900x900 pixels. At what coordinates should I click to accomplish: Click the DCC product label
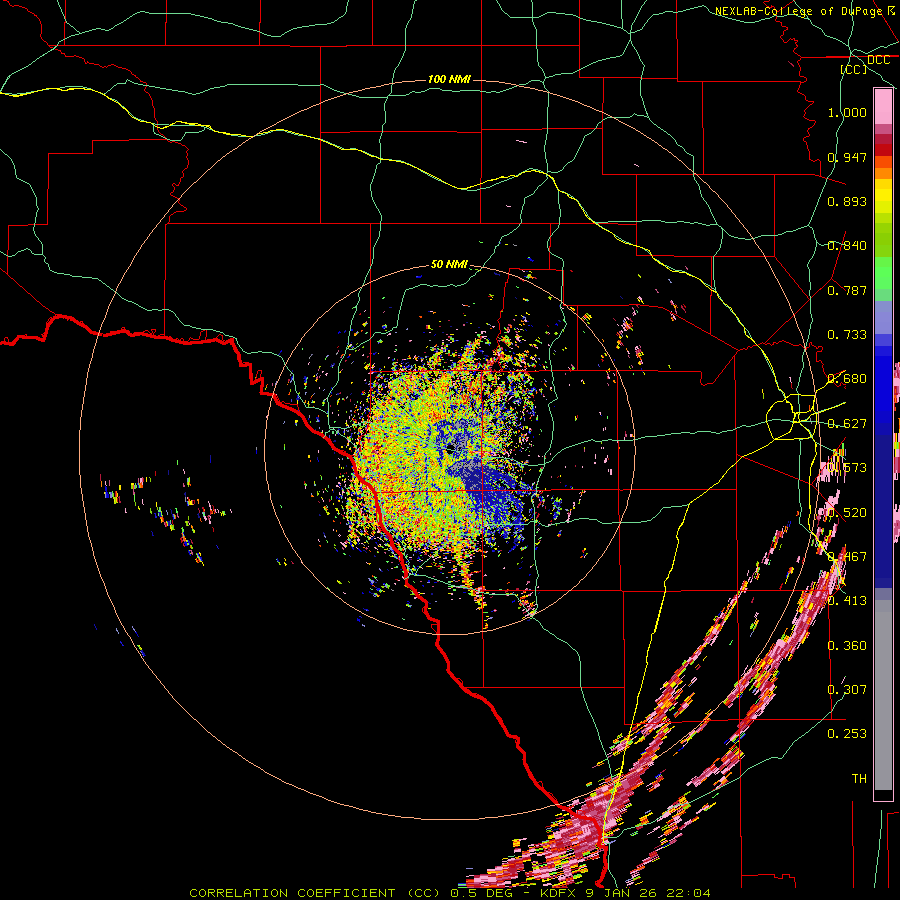point(878,60)
